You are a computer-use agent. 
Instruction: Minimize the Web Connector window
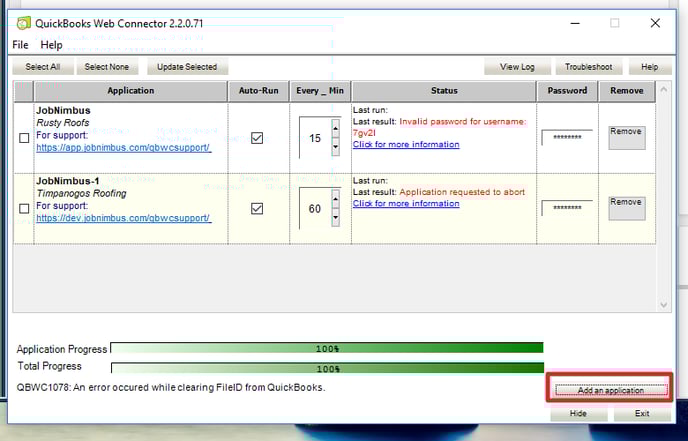(x=575, y=23)
